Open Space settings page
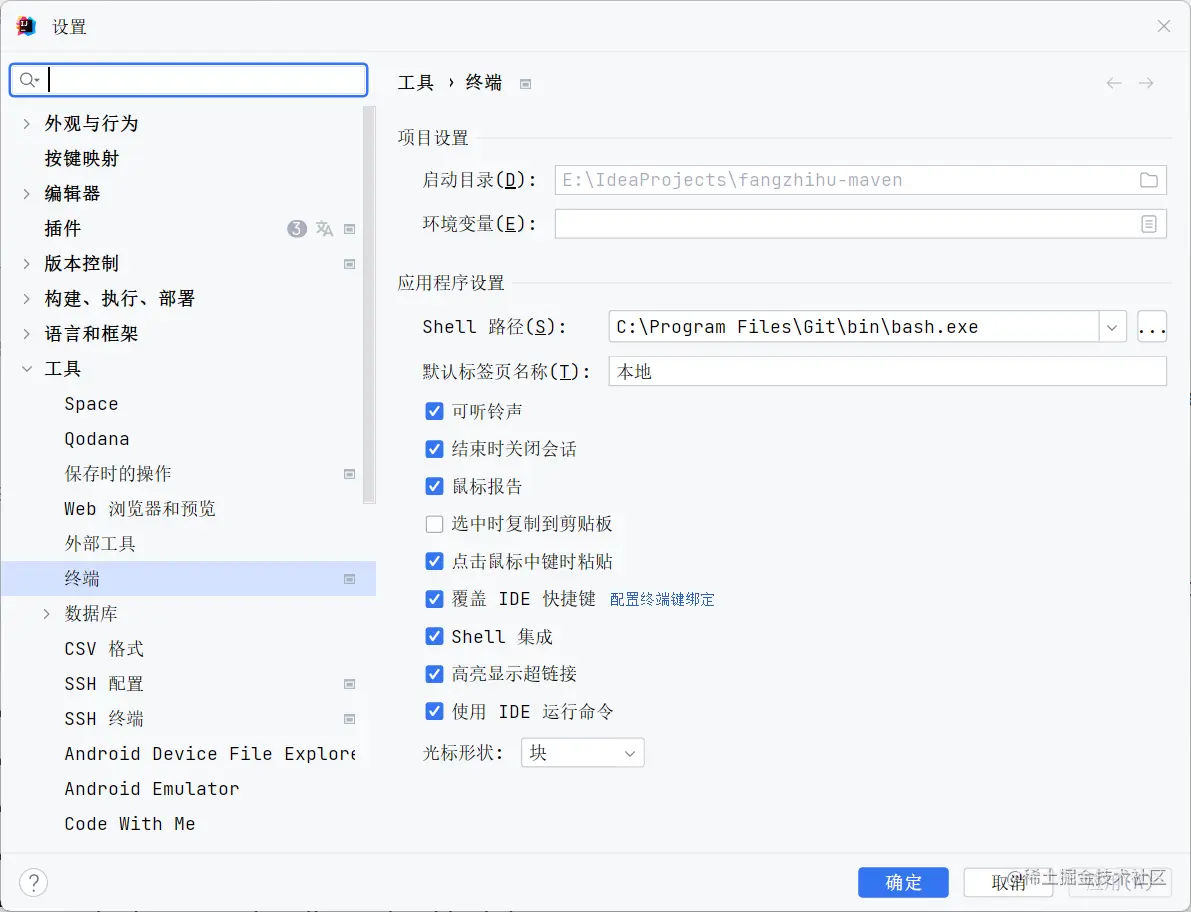The height and width of the screenshot is (912, 1191). click(x=91, y=404)
